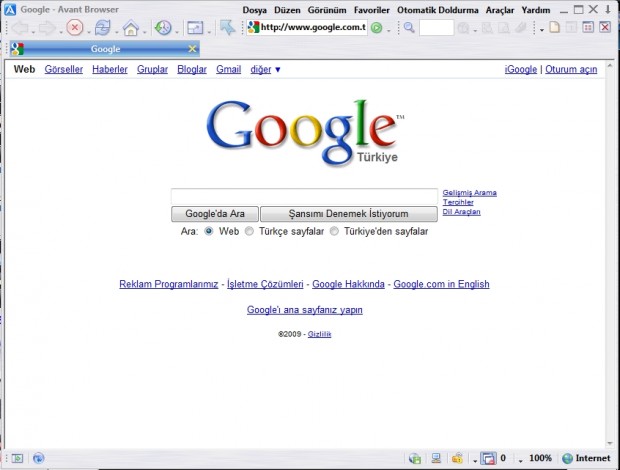Click the popup blocker window icon
The image size is (620, 470).
pyautogui.click(x=488, y=458)
